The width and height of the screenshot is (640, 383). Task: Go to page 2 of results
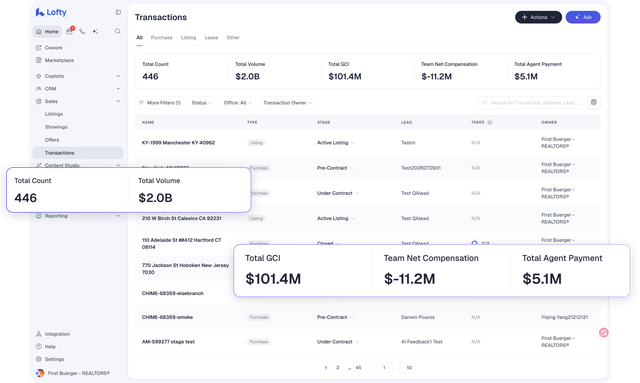[338, 368]
